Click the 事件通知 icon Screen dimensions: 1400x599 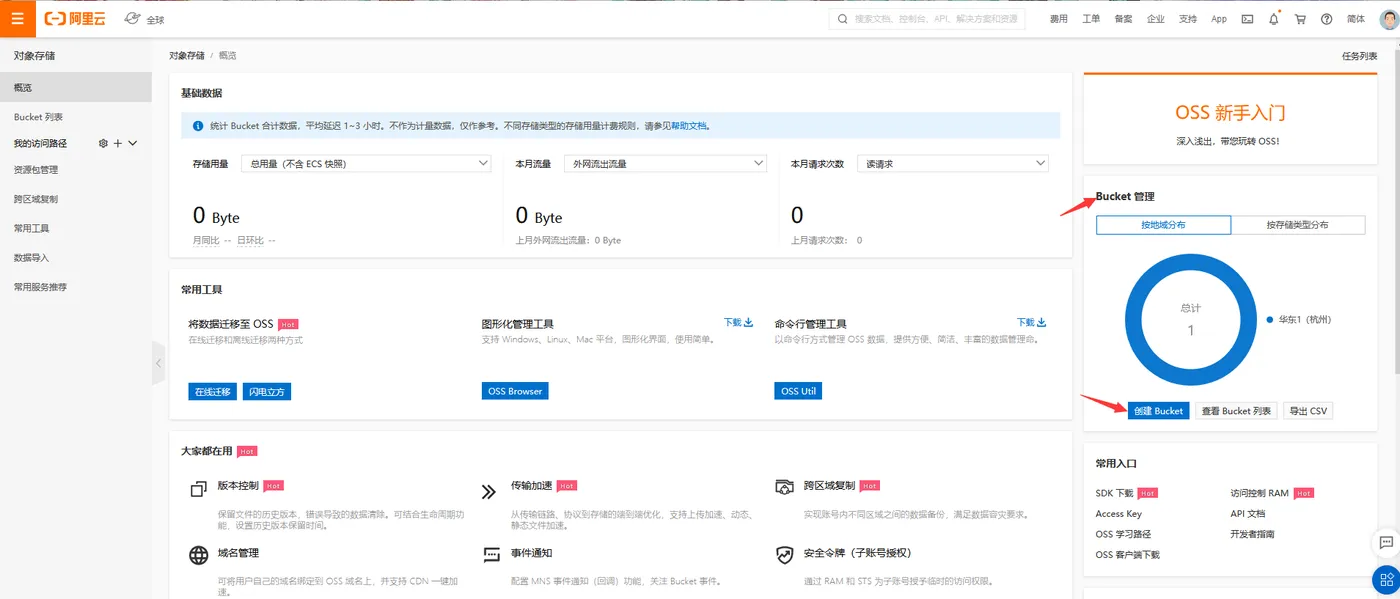491,555
